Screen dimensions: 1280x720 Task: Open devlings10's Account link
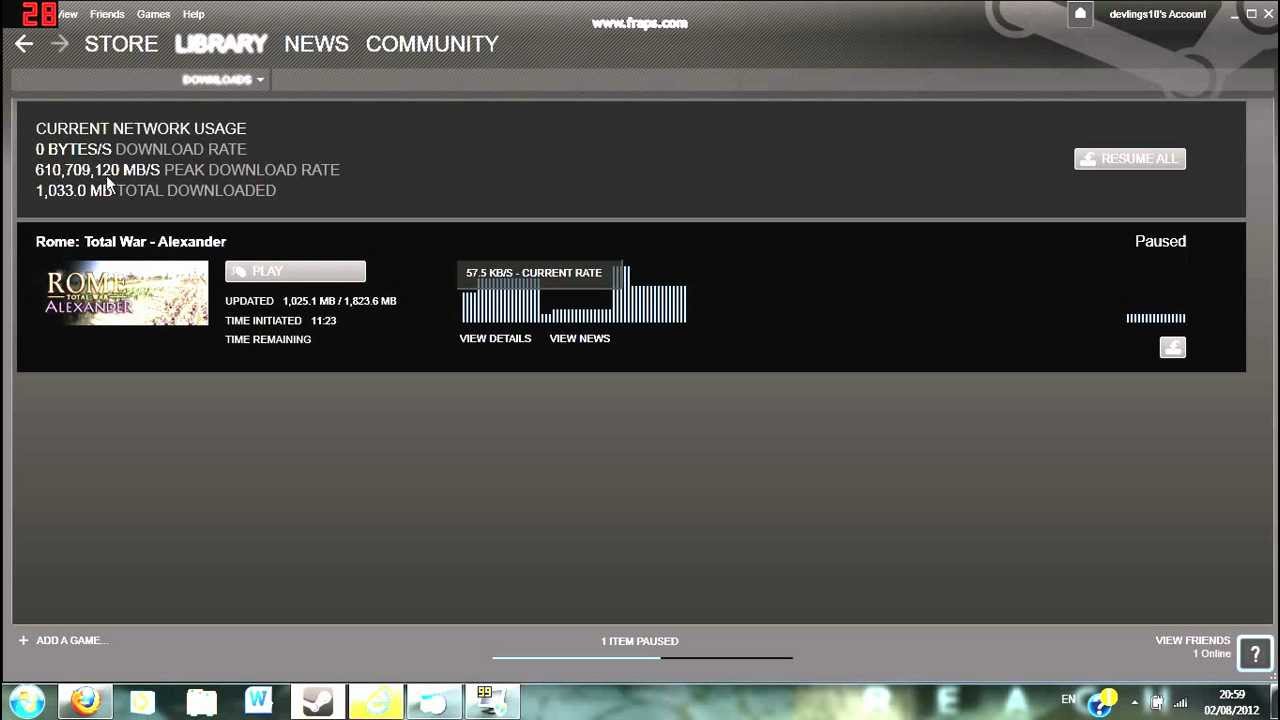1157,14
